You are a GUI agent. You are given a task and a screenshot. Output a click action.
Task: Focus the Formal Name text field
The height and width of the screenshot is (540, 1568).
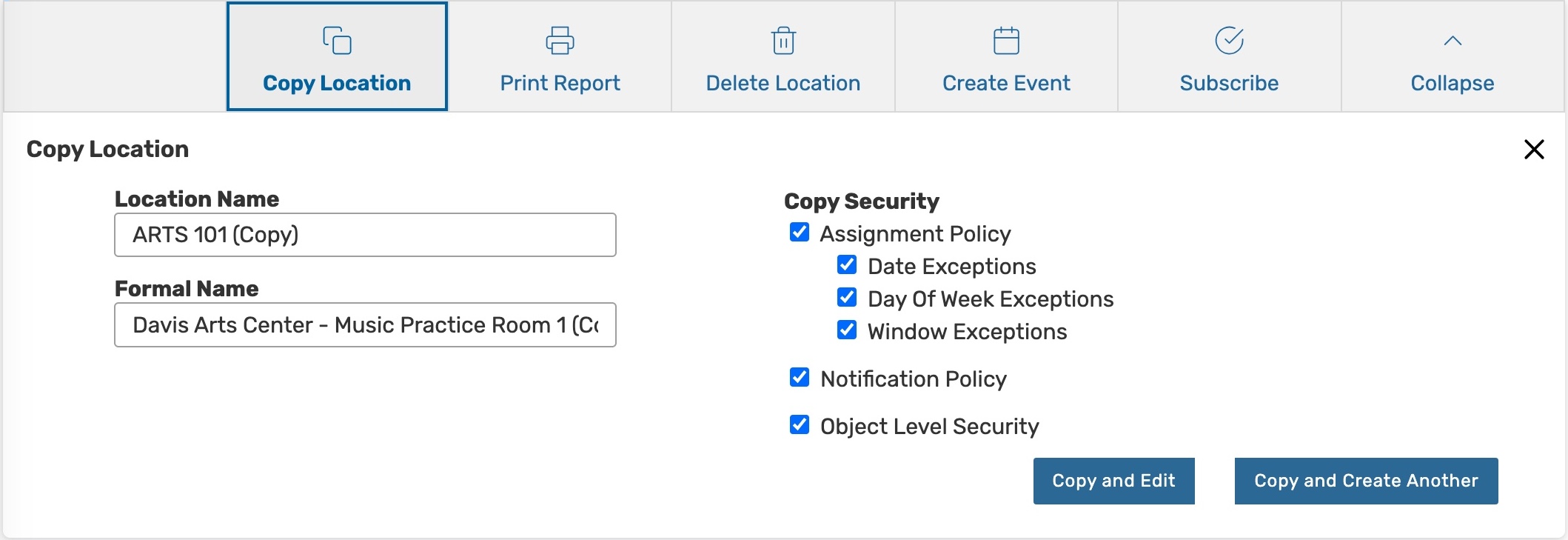pos(365,324)
